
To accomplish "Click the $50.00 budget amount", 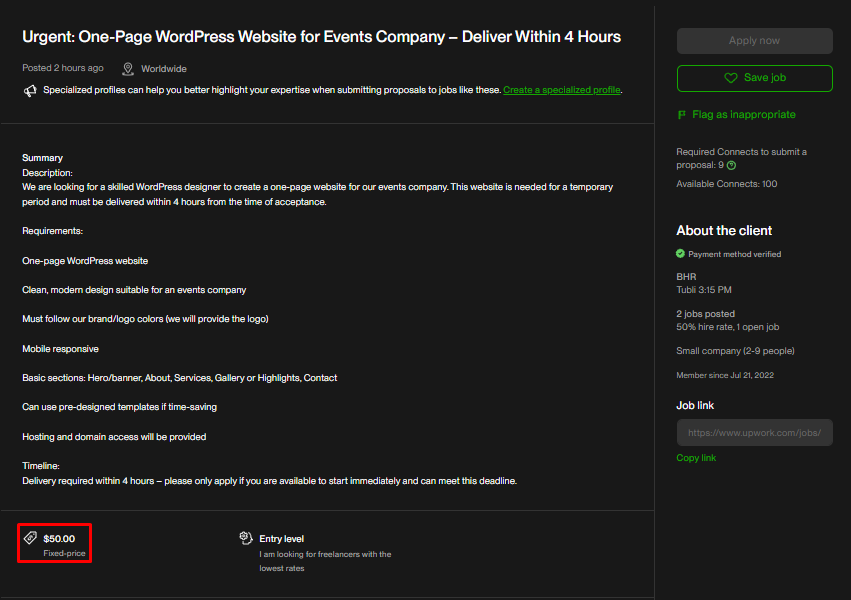I will tap(59, 539).
